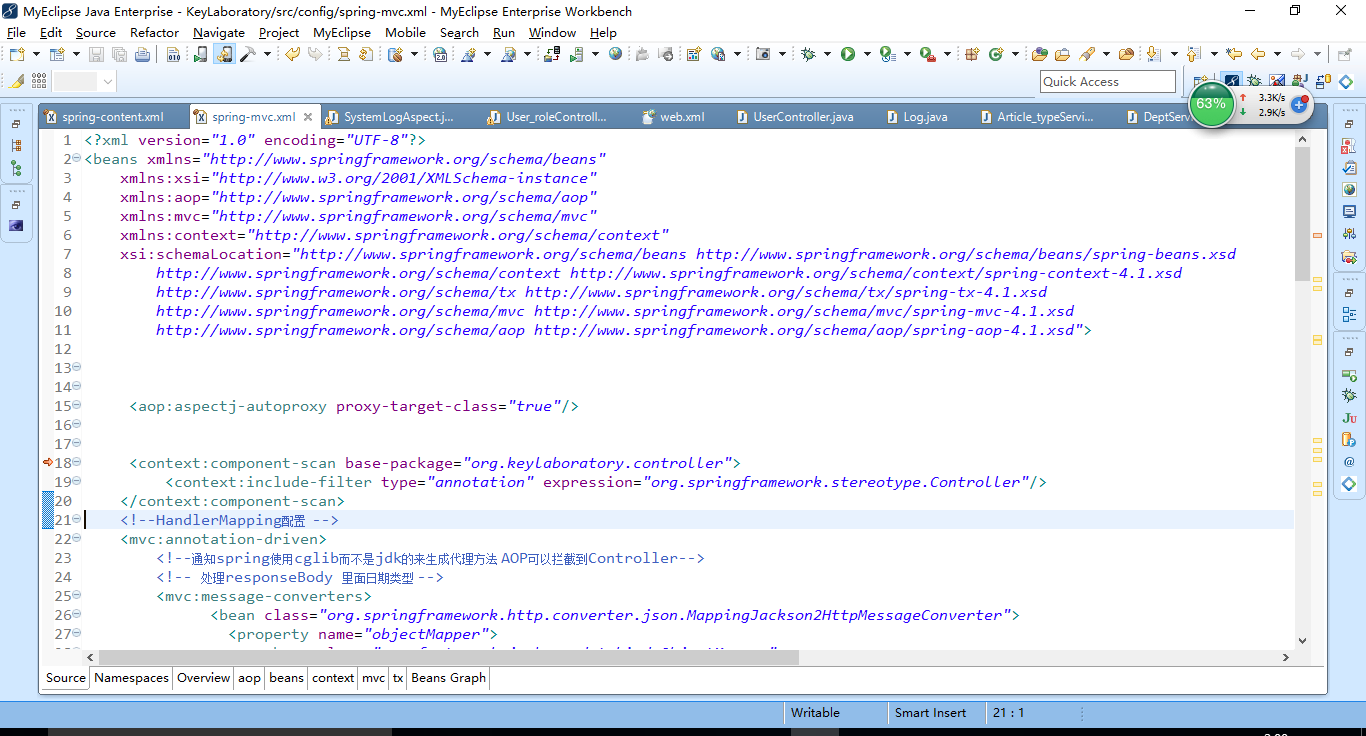Viewport: 1366px width, 736px height.
Task: Click the hammer build tool icon
Action: pos(247,54)
